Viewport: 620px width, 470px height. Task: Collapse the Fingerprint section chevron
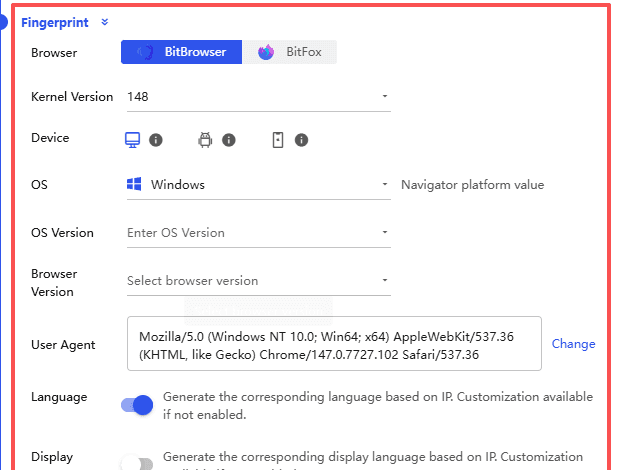(105, 22)
